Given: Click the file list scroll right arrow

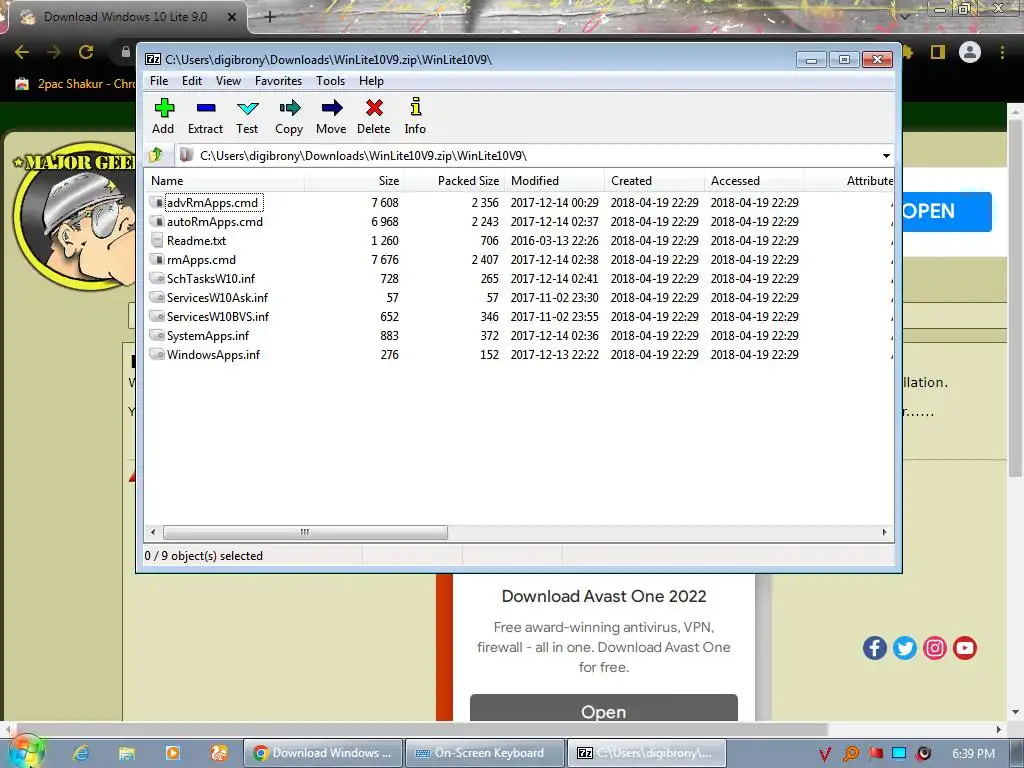Looking at the screenshot, I should pyautogui.click(x=884, y=532).
